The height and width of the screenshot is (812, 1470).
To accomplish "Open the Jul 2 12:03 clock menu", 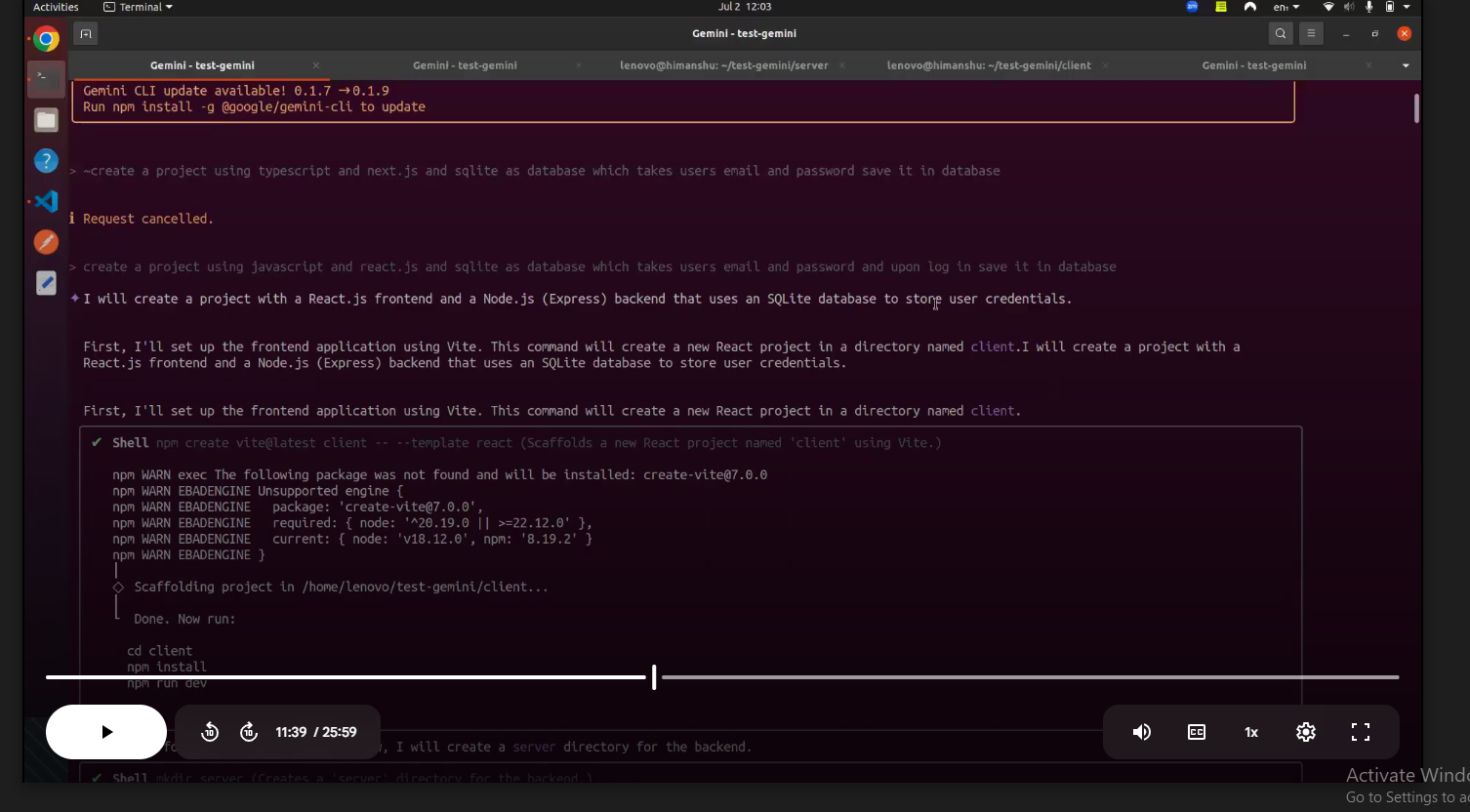I will (x=745, y=7).
